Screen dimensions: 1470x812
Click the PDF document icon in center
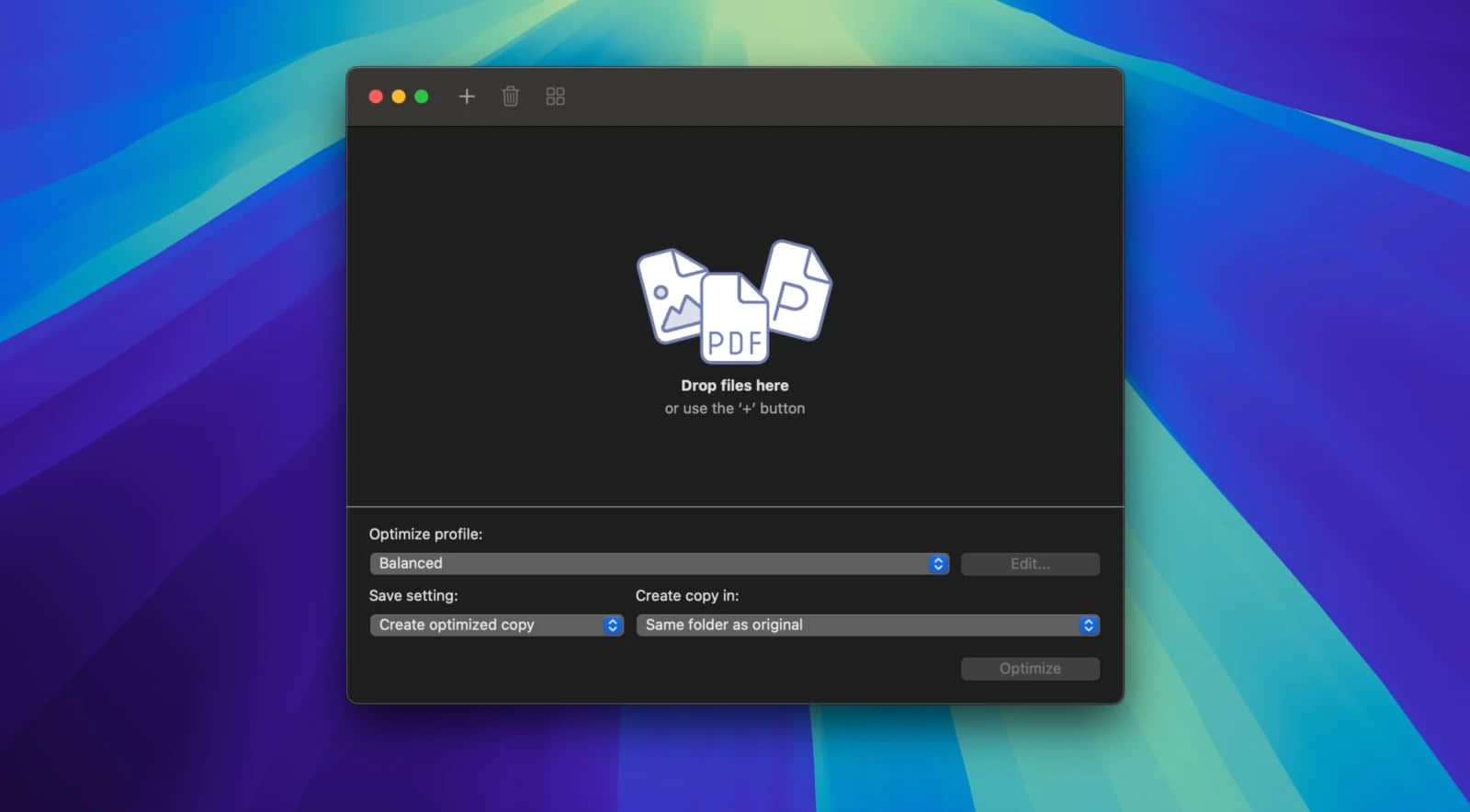tap(735, 321)
